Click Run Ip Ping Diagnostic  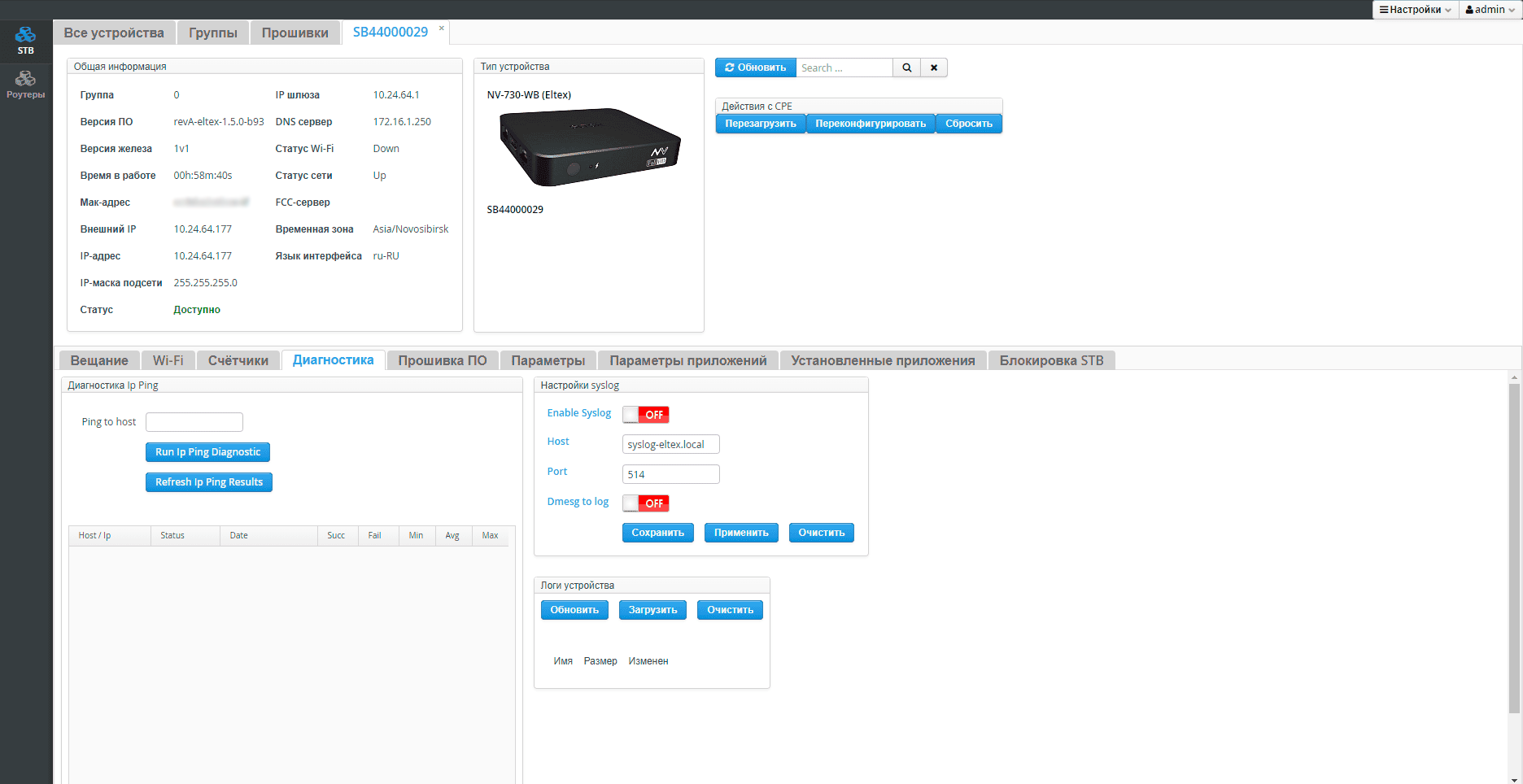point(207,452)
